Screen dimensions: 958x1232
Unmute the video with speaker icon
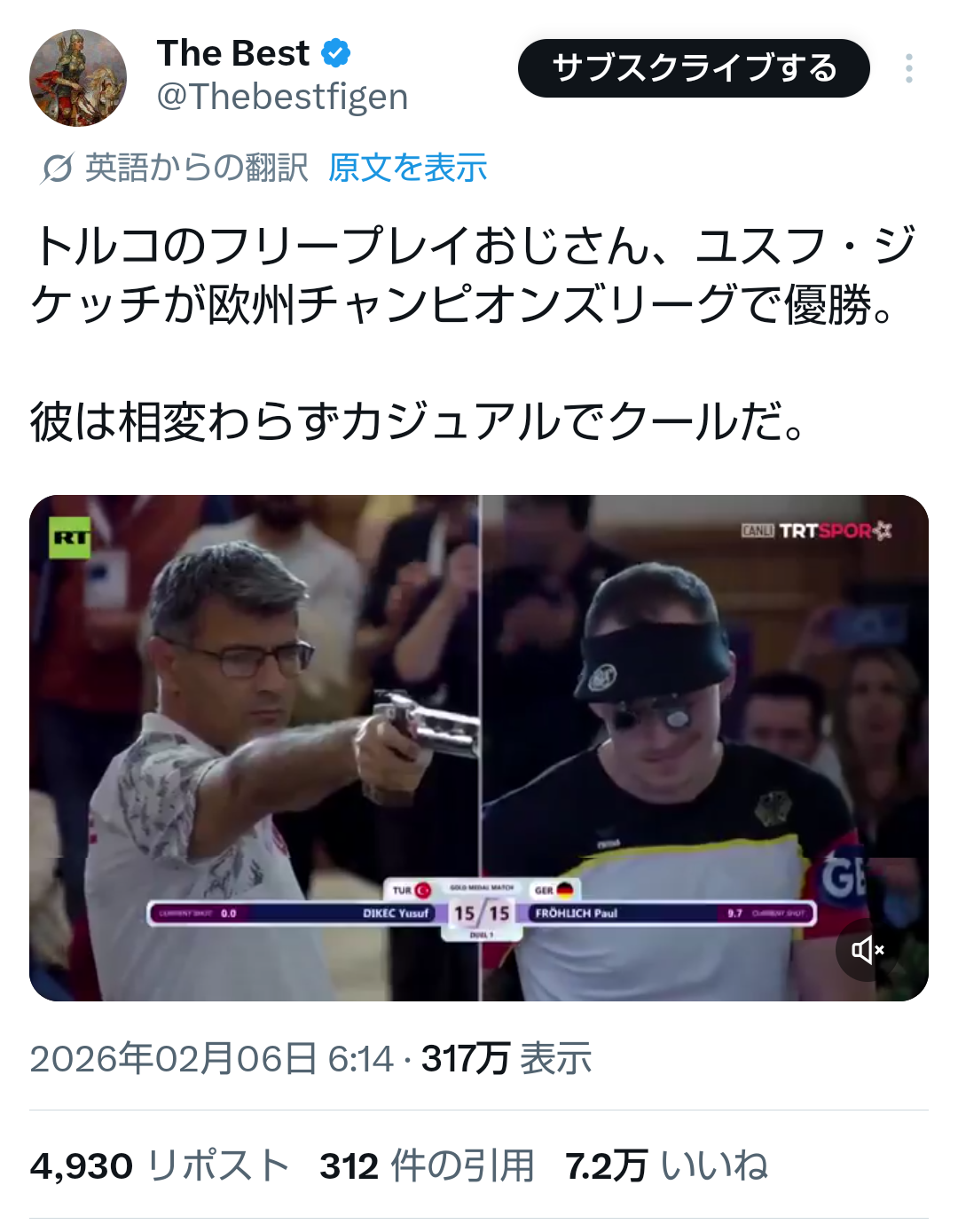click(x=868, y=950)
